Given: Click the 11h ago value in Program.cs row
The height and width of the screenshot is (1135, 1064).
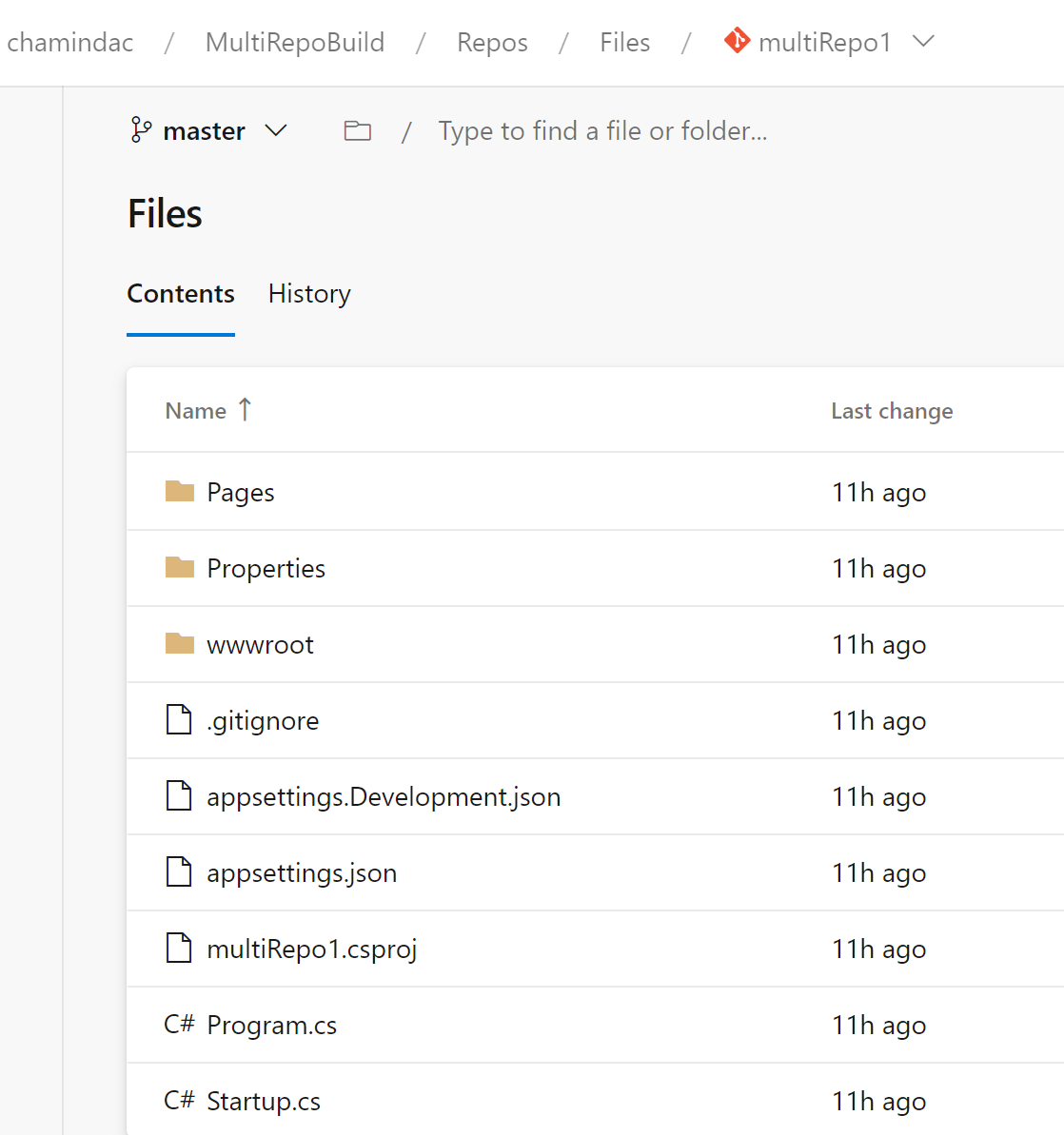Looking at the screenshot, I should (878, 1025).
